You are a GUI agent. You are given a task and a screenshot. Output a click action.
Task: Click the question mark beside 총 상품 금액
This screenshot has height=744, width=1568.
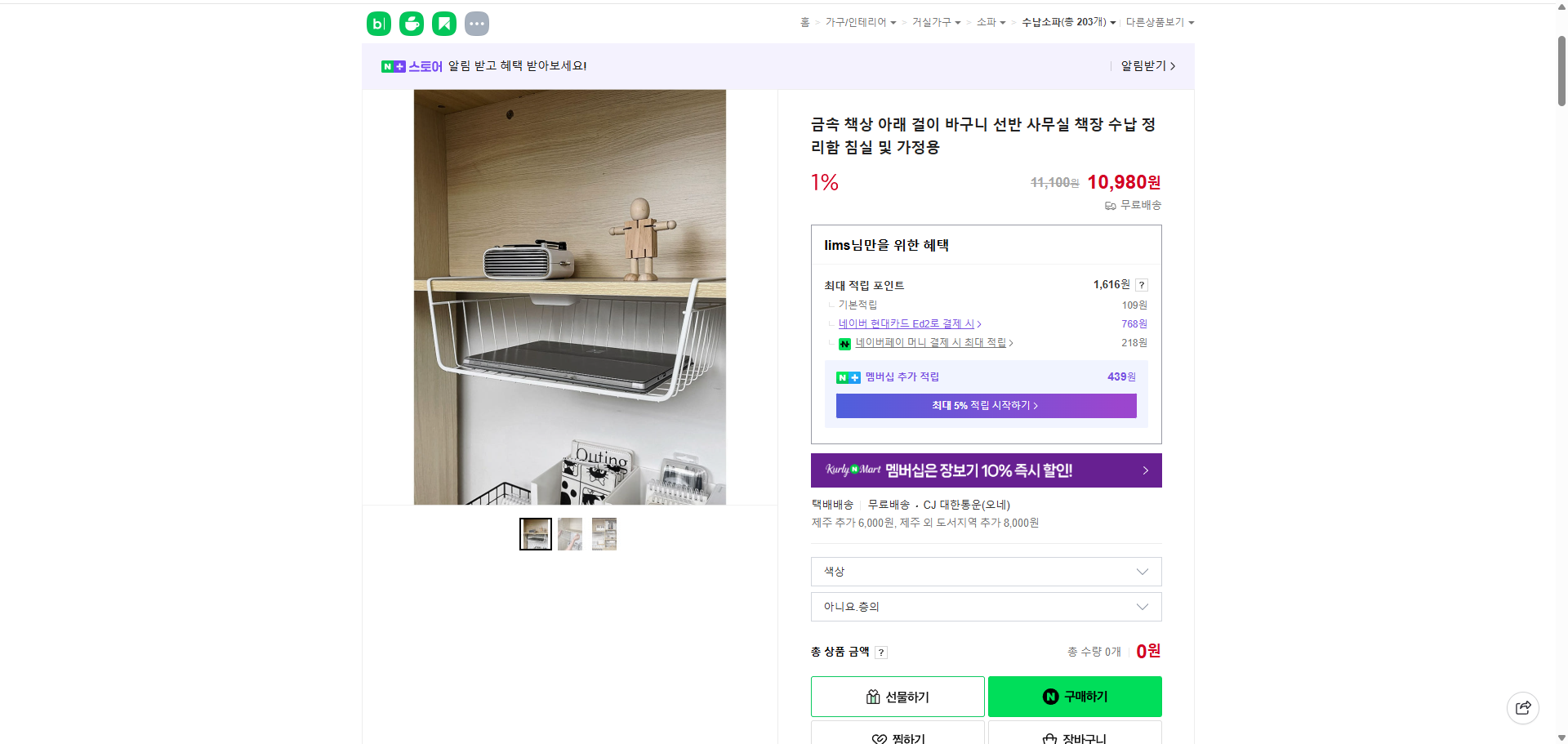click(881, 652)
